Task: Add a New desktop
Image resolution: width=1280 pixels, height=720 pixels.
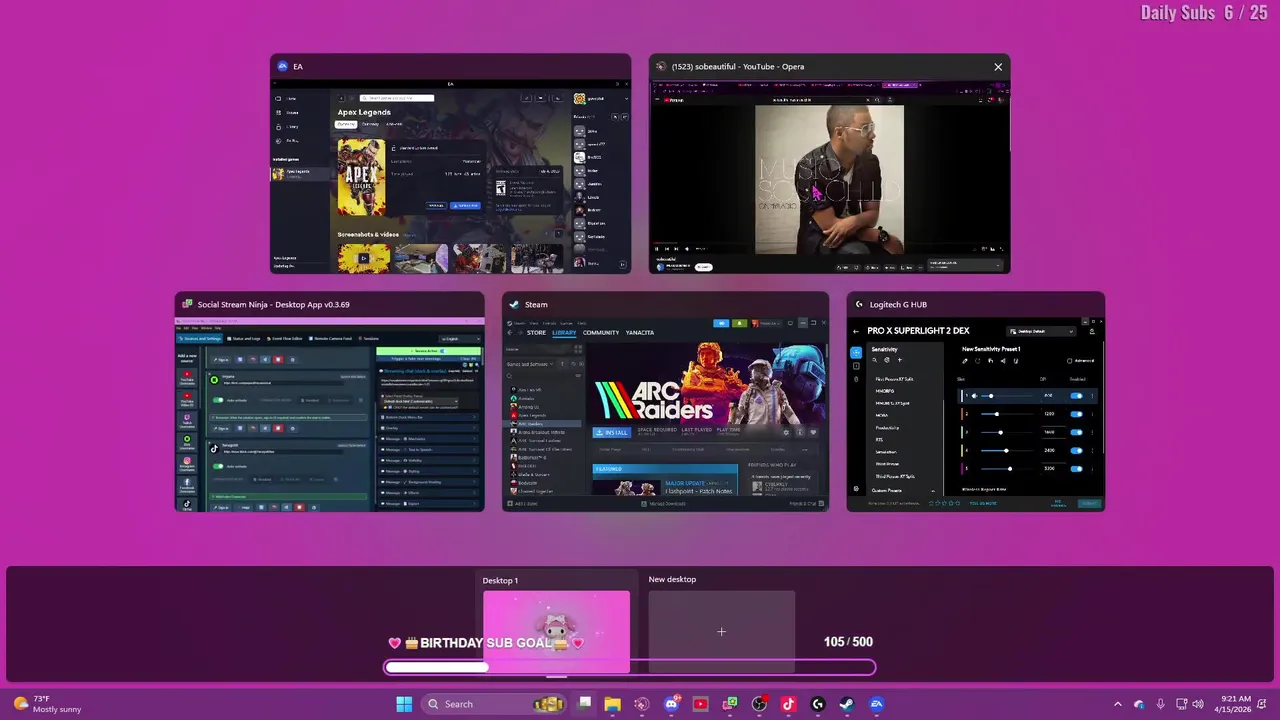Action: point(722,632)
